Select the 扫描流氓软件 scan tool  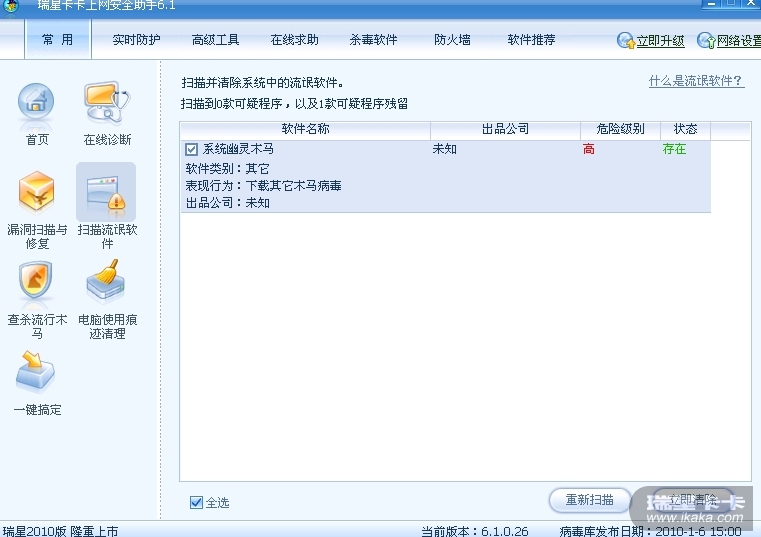point(106,193)
